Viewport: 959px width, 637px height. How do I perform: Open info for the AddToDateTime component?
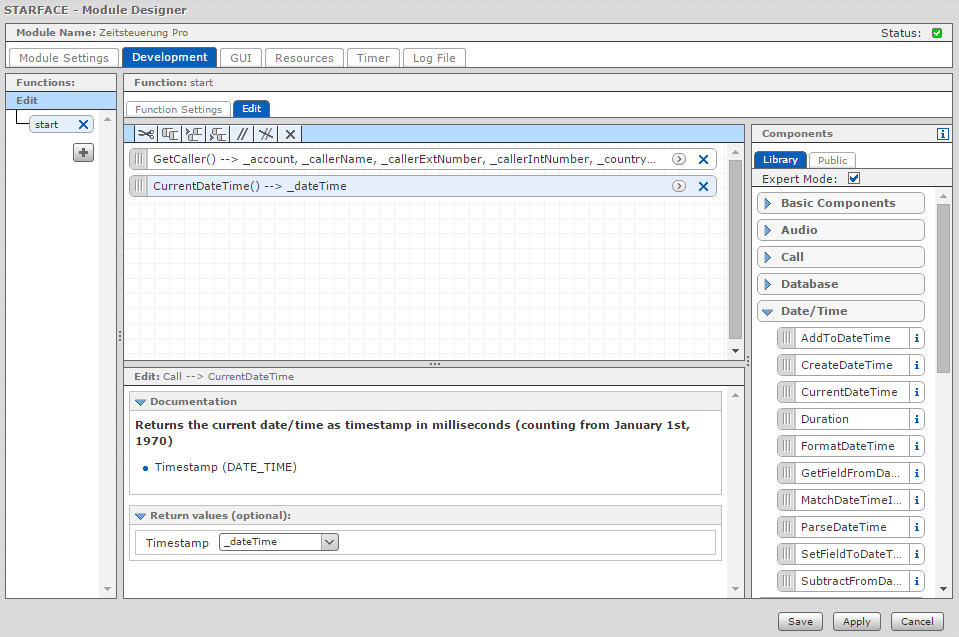point(916,338)
